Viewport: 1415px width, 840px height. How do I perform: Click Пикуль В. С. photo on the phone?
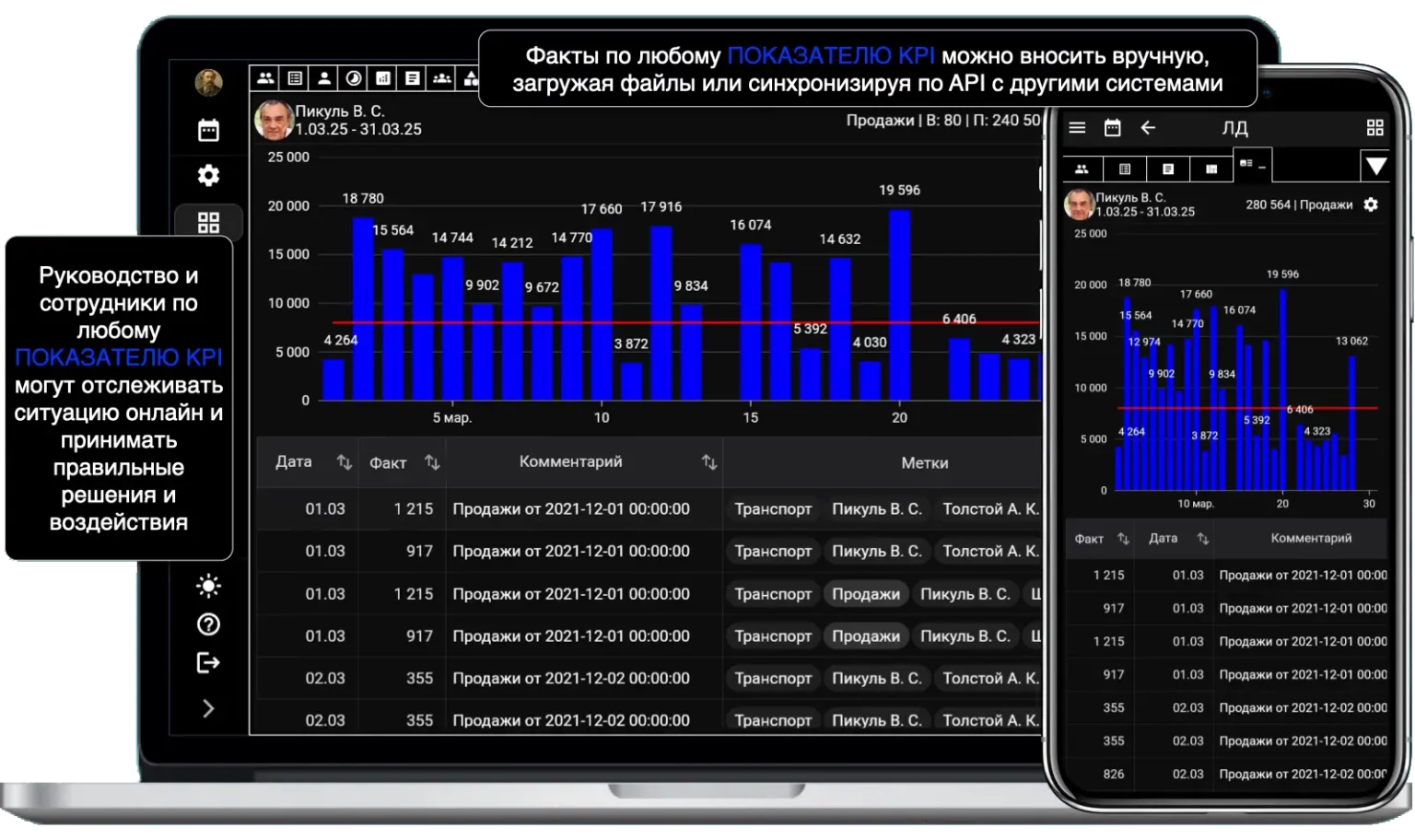[1079, 204]
